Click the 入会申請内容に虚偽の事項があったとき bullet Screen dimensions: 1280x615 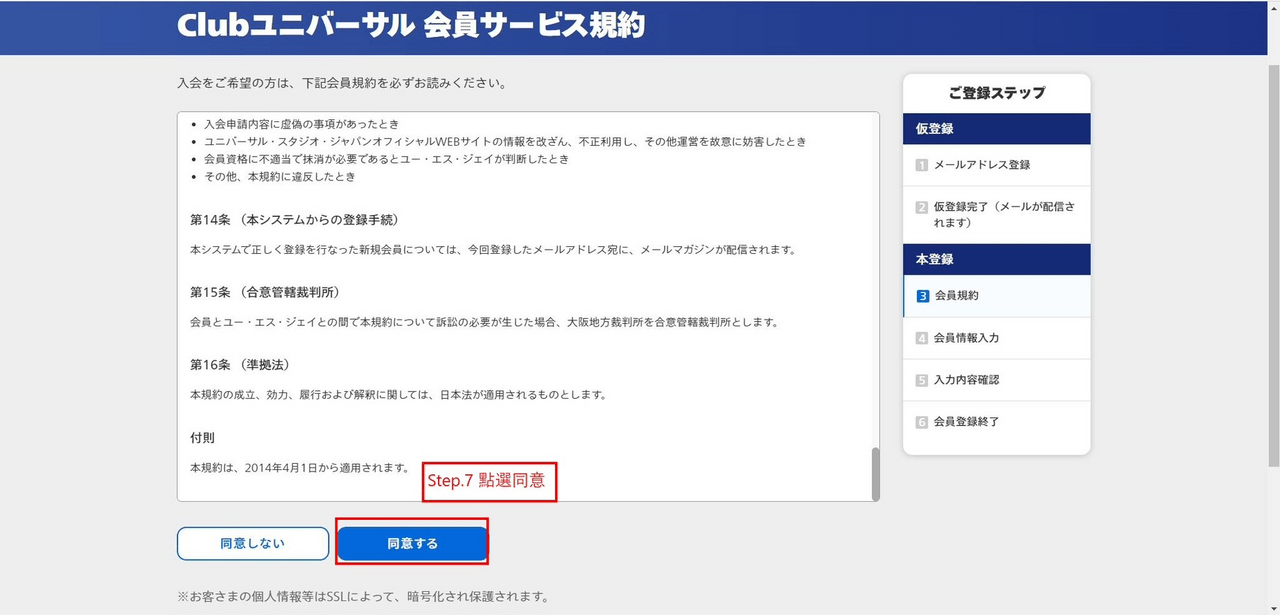click(x=301, y=124)
